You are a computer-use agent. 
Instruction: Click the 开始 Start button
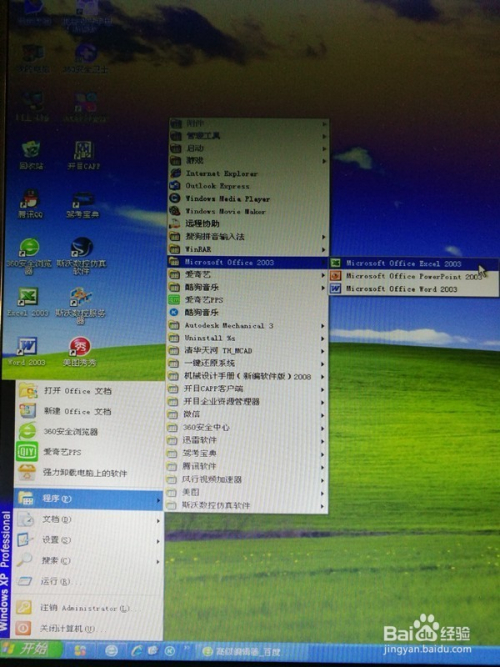tap(32, 650)
